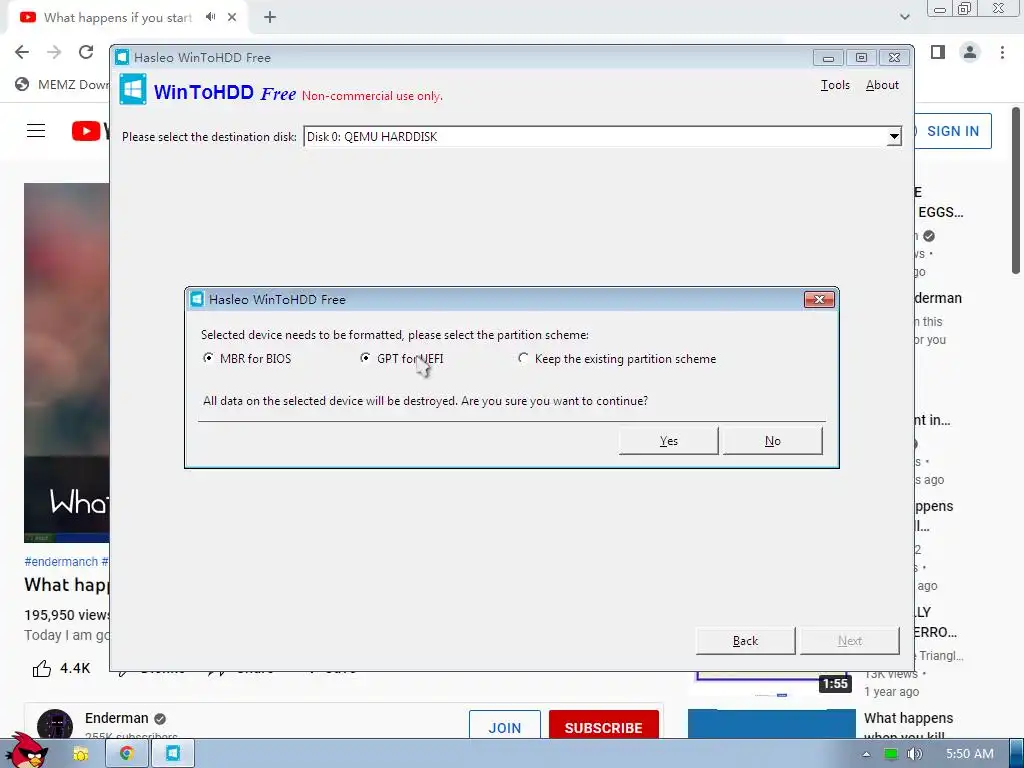1024x768 pixels.
Task: Click the WinToHDD title bar icon
Action: coord(121,57)
